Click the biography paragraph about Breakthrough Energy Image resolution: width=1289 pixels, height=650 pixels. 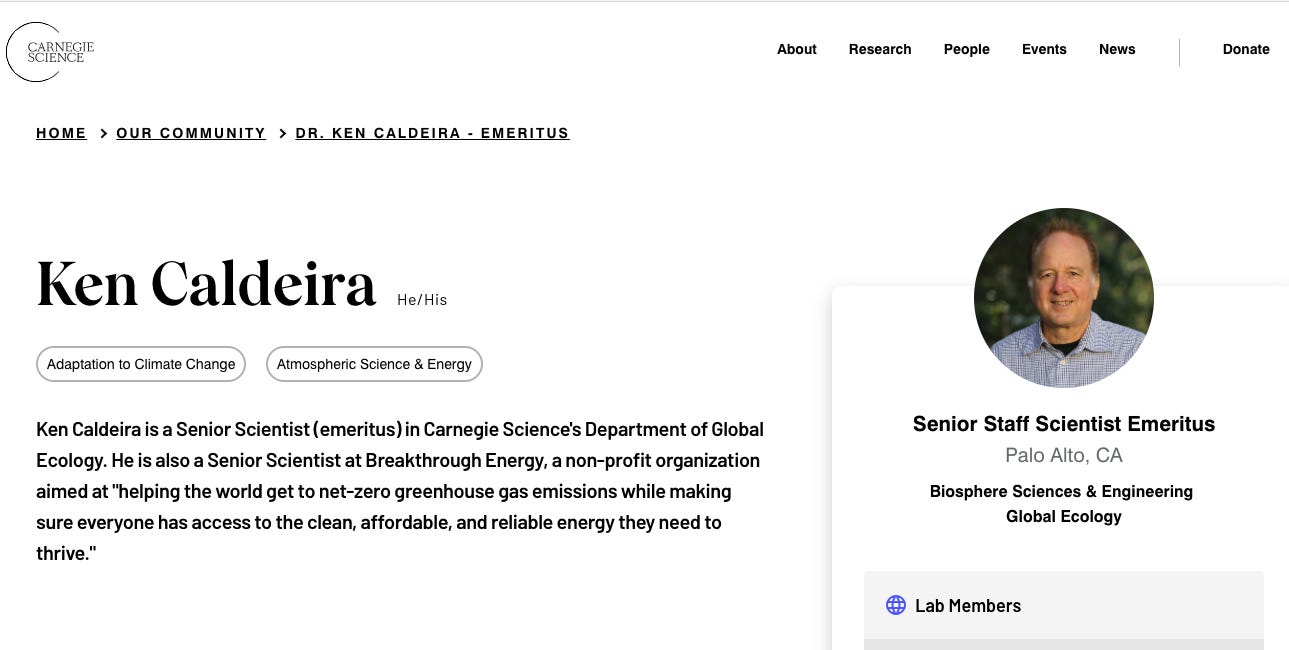pyautogui.click(x=400, y=491)
